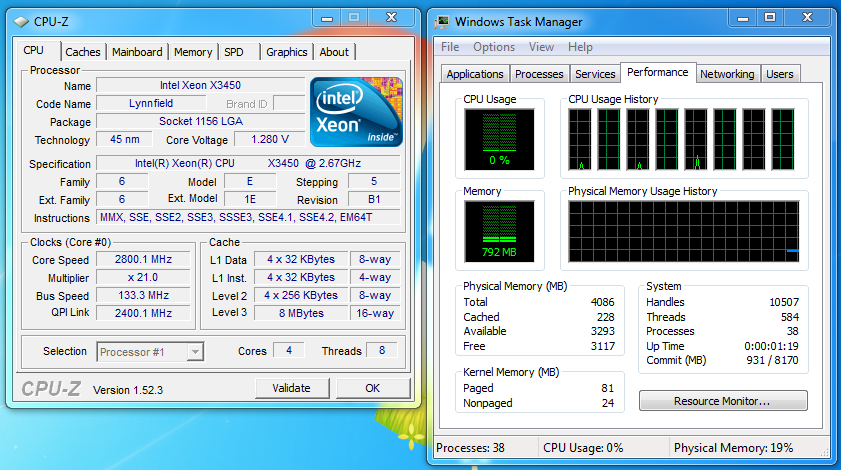Click the Level 2 value 4 x 256 KBytes

pos(301,296)
